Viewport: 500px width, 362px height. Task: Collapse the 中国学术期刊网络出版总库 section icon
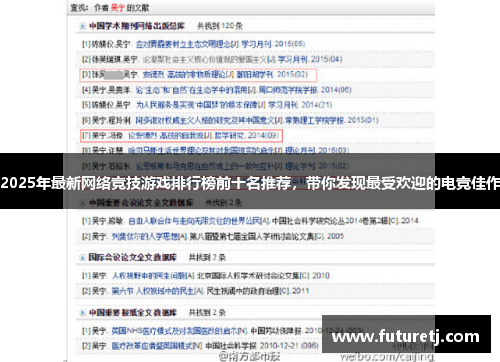click(82, 26)
